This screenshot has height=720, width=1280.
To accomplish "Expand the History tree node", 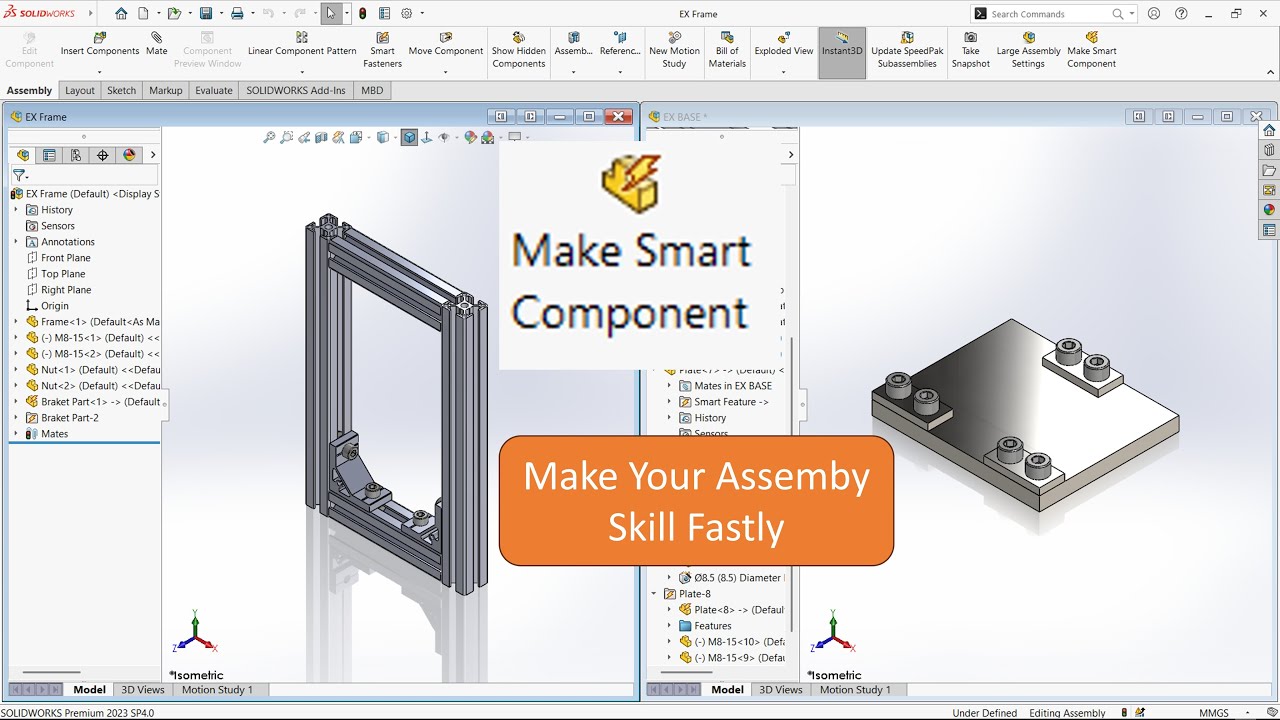I will pos(16,210).
